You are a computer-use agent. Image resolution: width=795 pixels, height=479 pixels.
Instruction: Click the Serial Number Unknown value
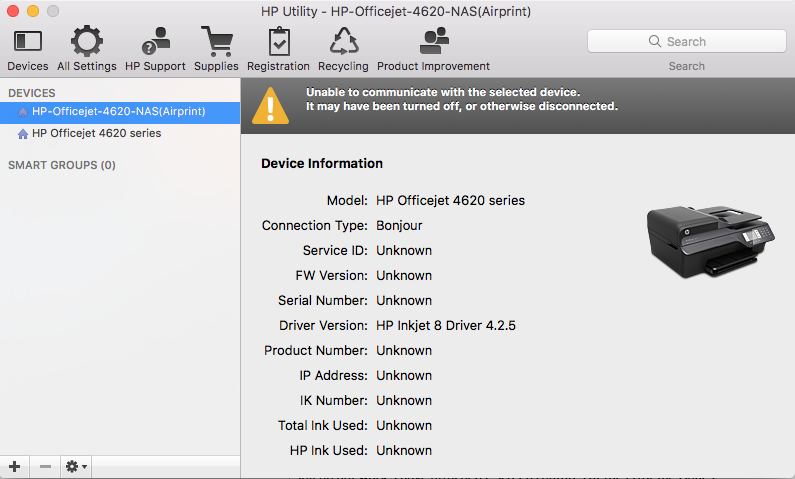click(x=404, y=301)
